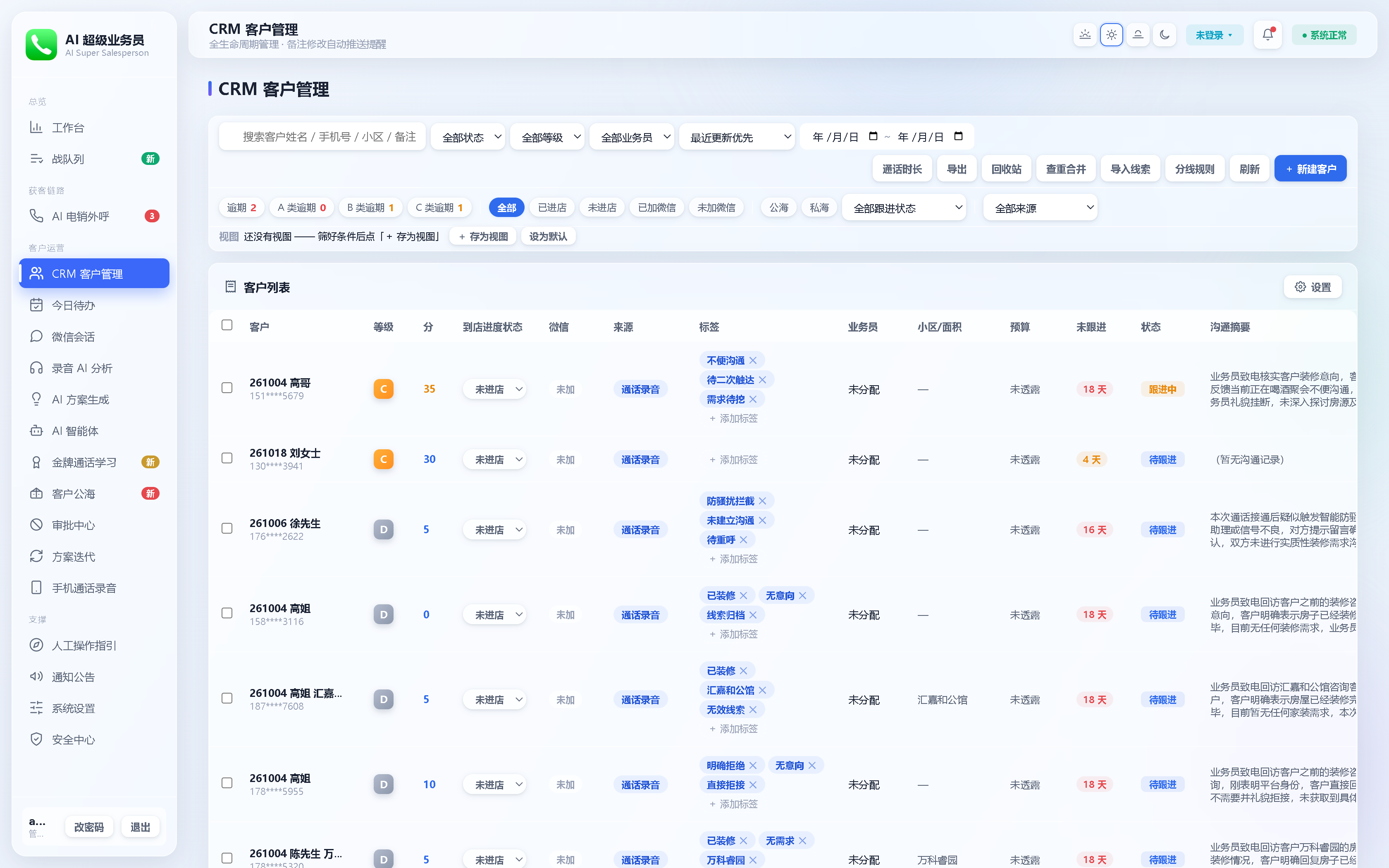Check the row for 261004 高哥
The image size is (1389, 868).
[x=227, y=388]
